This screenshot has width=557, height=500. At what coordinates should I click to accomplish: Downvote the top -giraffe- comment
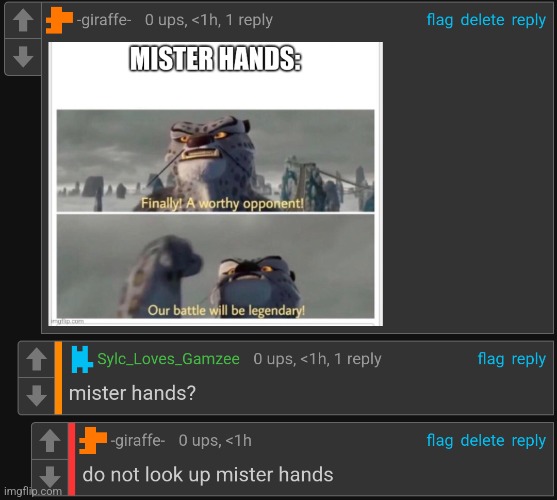point(23,57)
